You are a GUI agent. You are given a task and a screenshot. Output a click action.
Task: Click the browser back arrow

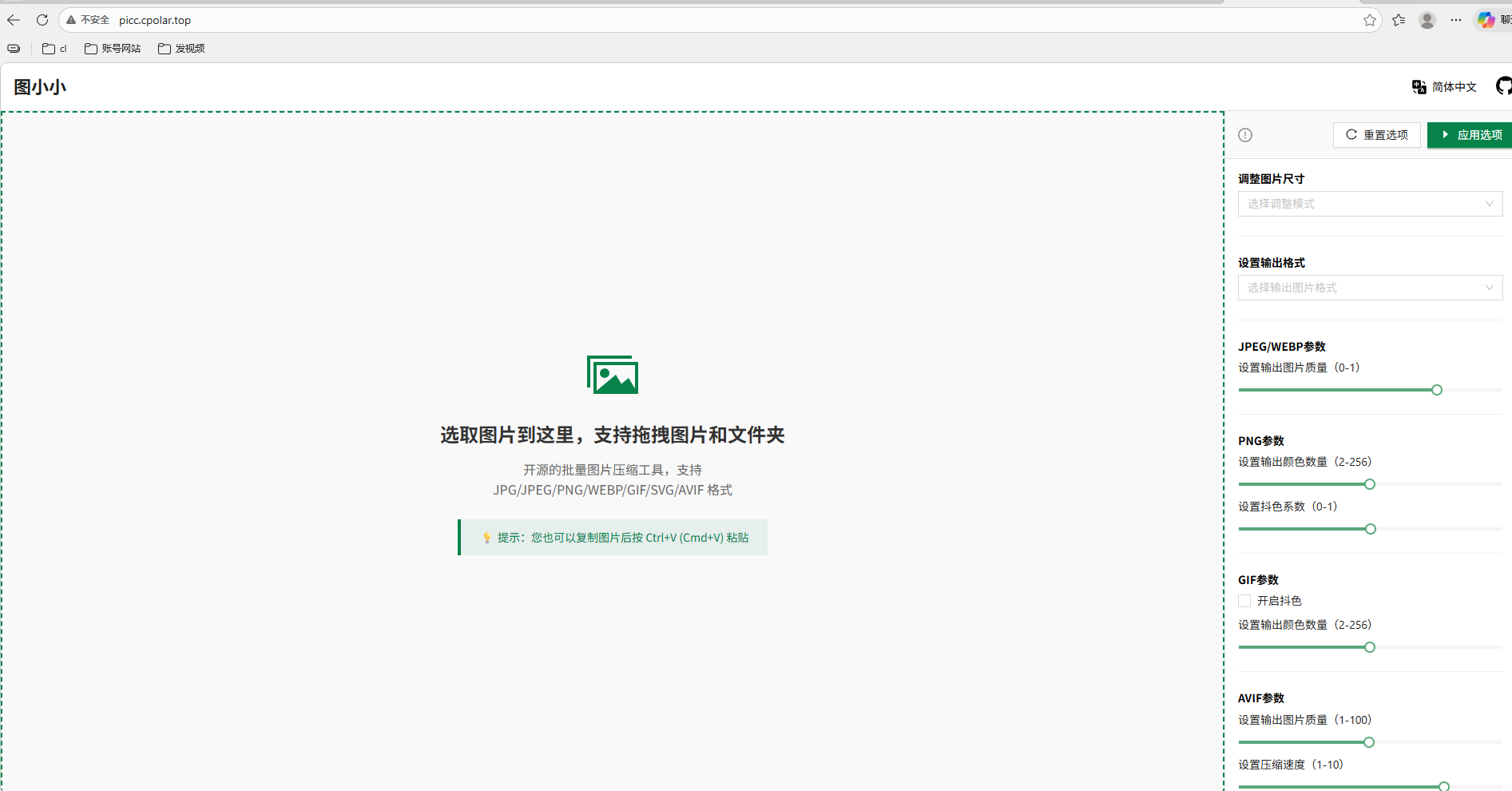(x=14, y=20)
